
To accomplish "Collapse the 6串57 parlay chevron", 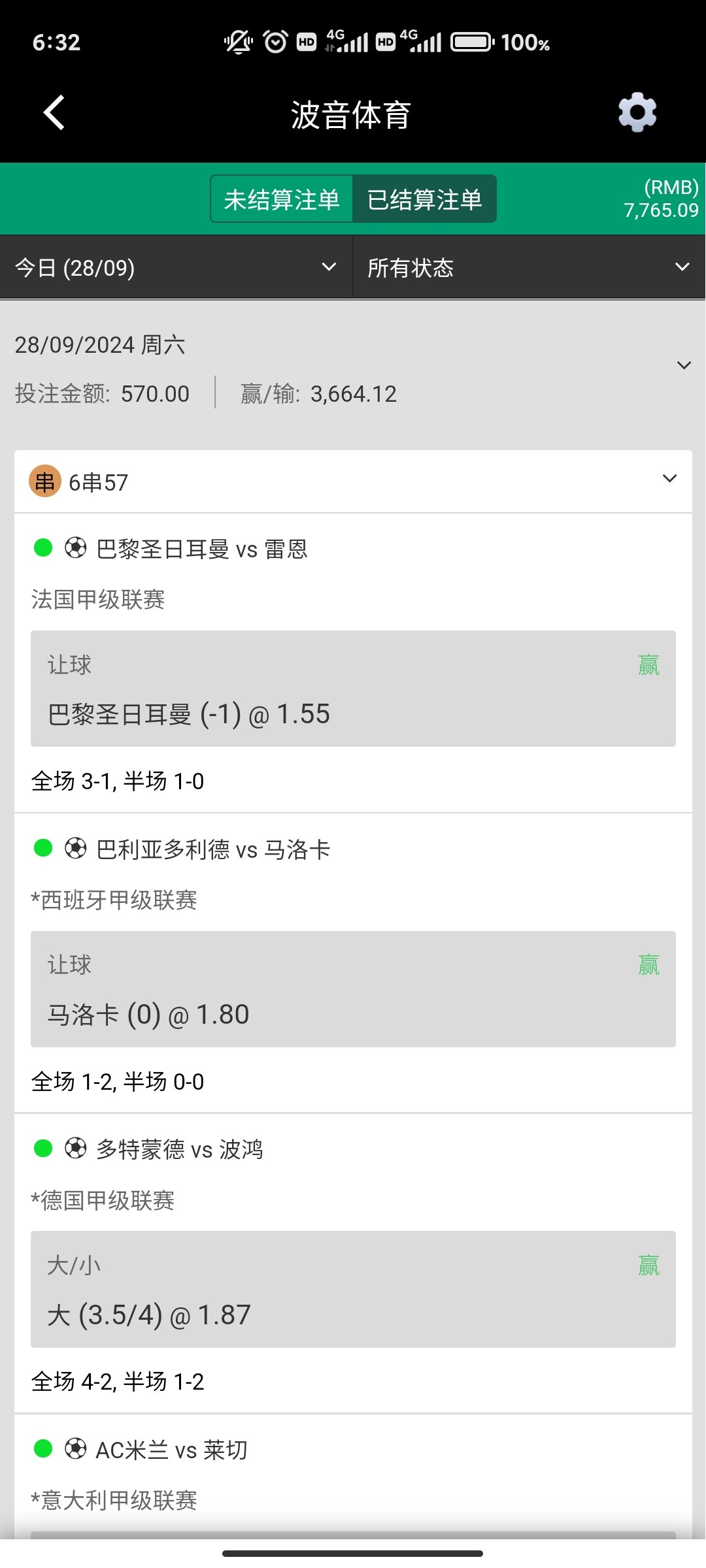I will 669,479.
